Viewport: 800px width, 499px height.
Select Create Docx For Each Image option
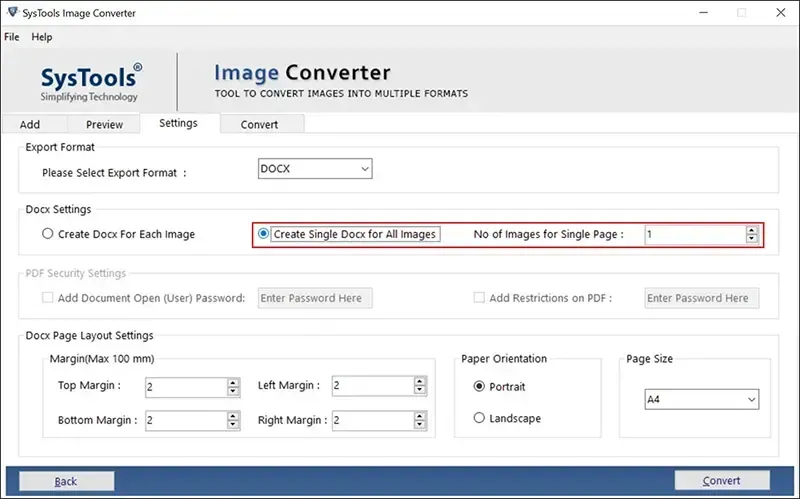48,234
